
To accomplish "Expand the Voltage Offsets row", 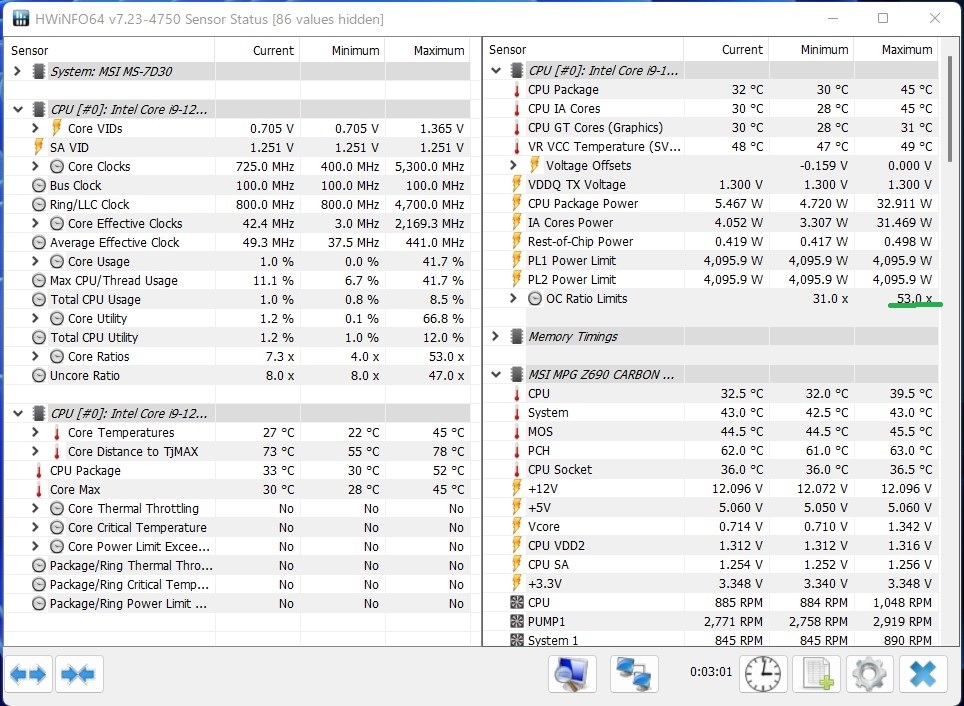I will pyautogui.click(x=513, y=165).
